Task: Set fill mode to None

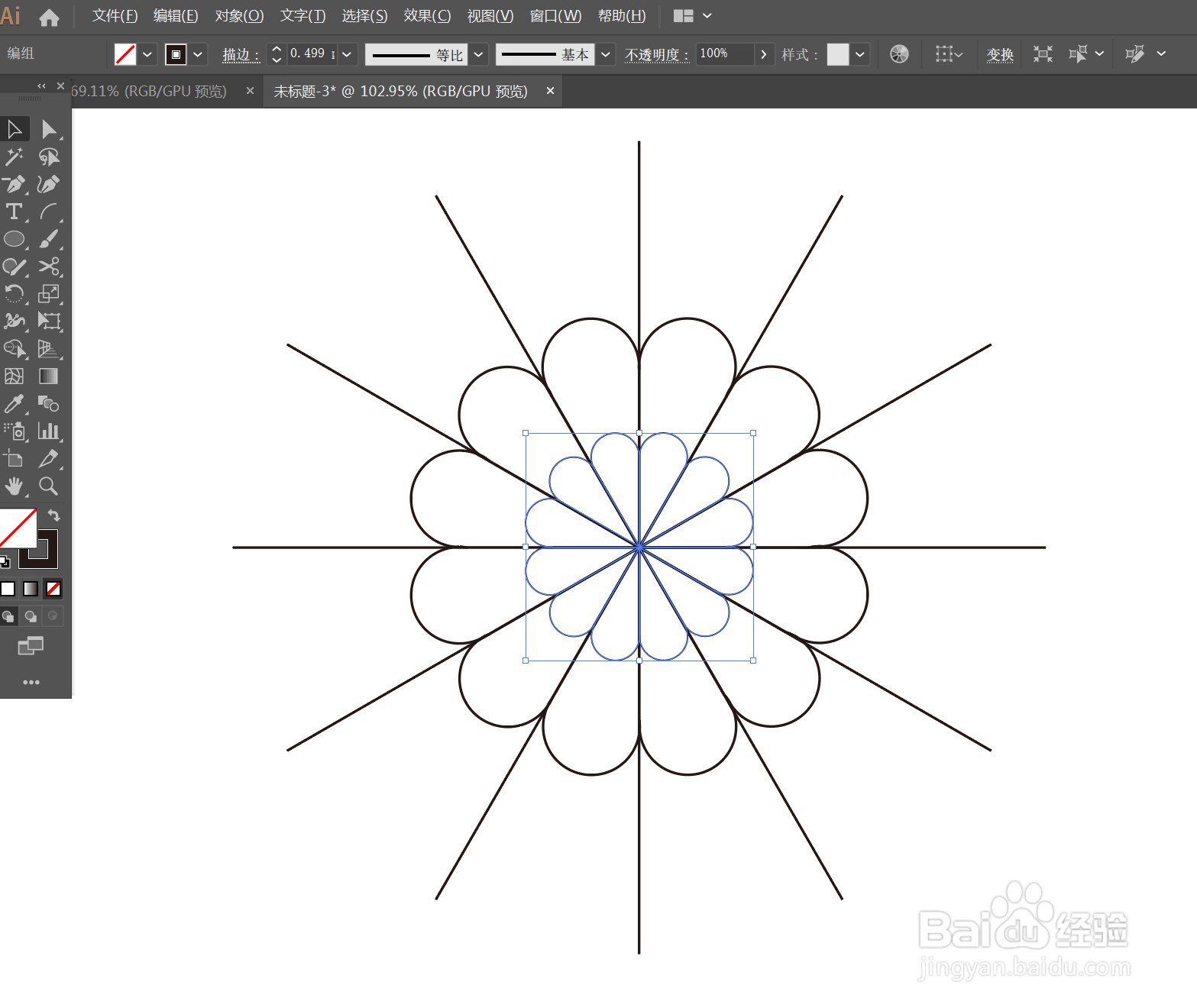Action: [53, 589]
